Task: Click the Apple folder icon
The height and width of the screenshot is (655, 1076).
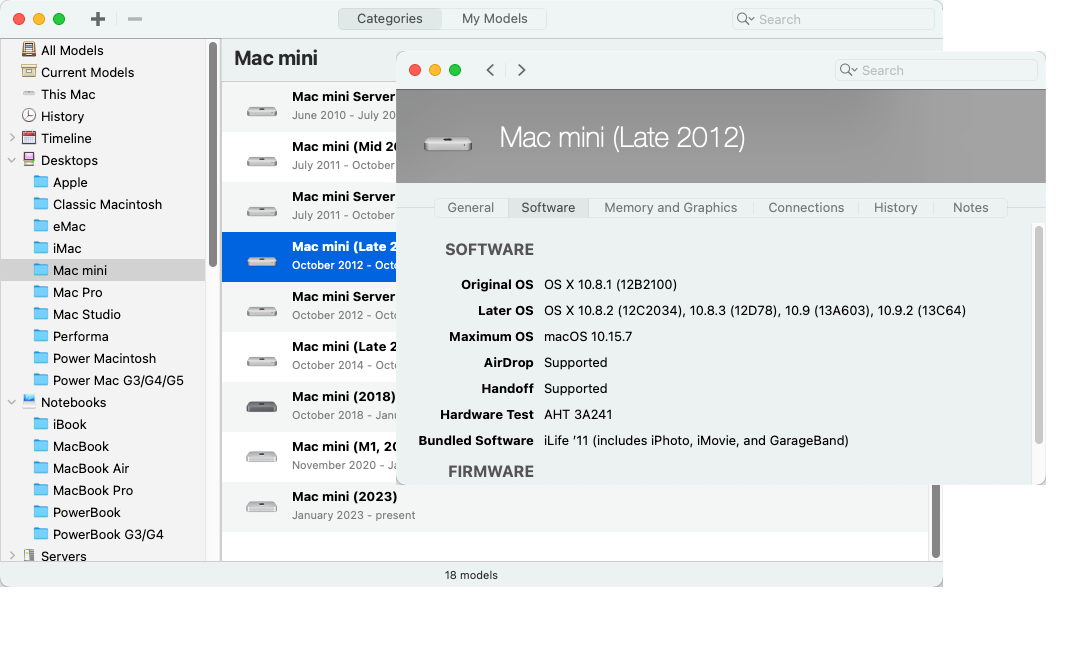Action: (41, 182)
